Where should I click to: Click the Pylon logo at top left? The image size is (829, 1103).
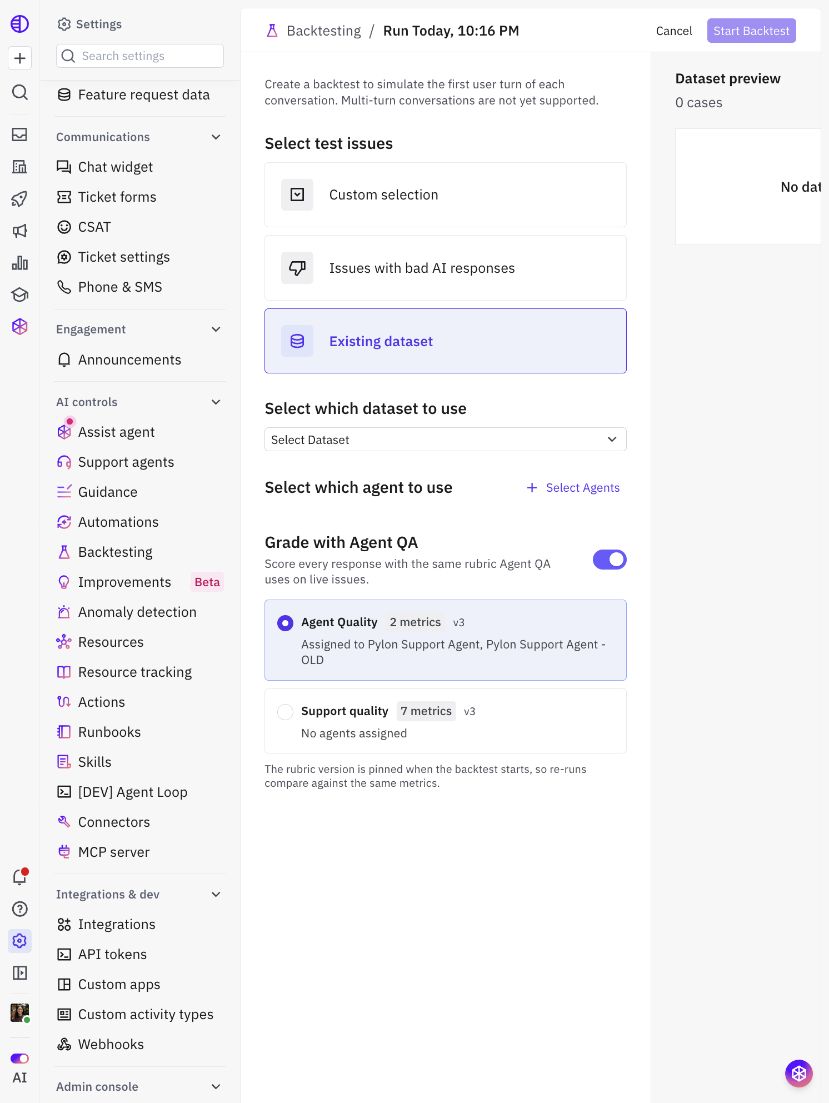coord(20,24)
